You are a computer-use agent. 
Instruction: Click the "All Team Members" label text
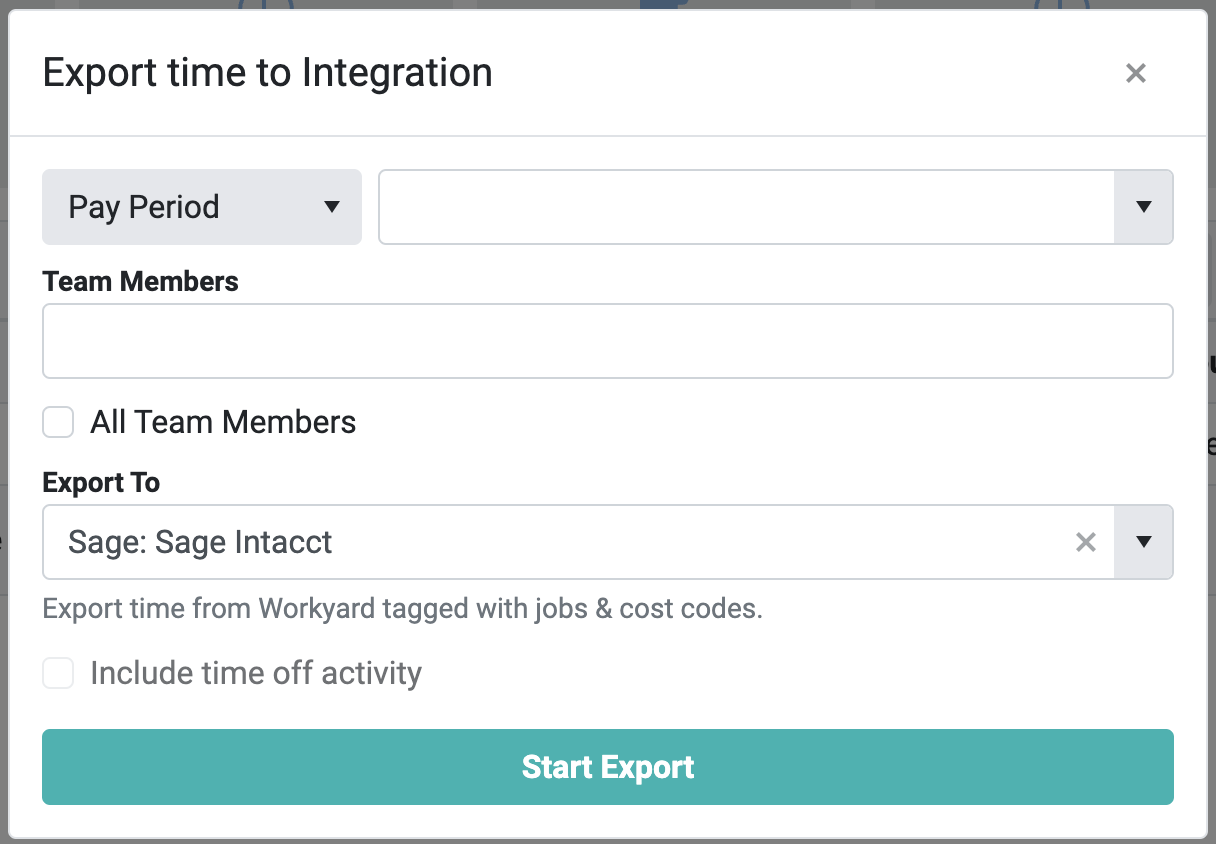tap(223, 422)
